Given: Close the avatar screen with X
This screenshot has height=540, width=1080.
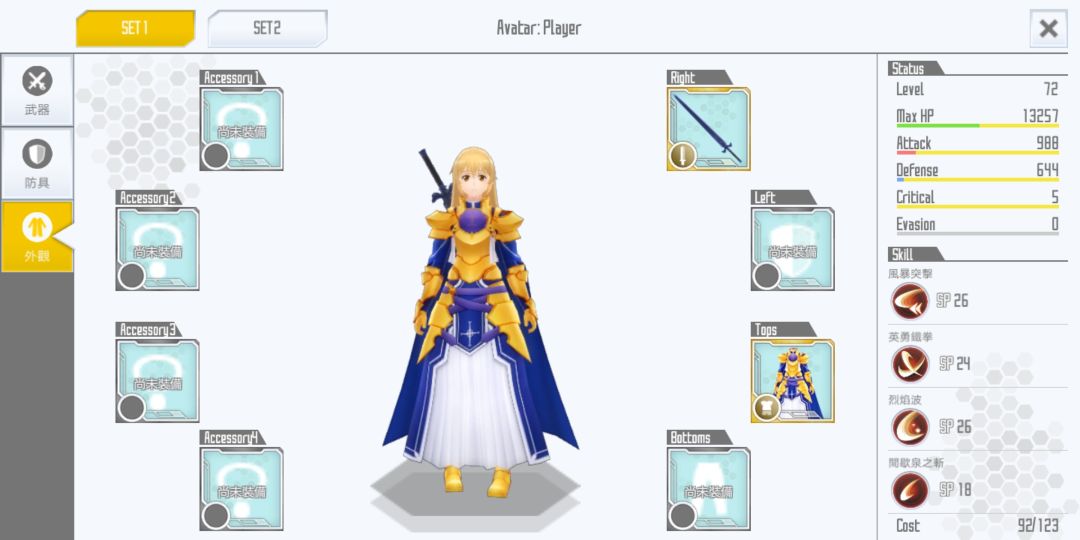Looking at the screenshot, I should tap(1048, 29).
